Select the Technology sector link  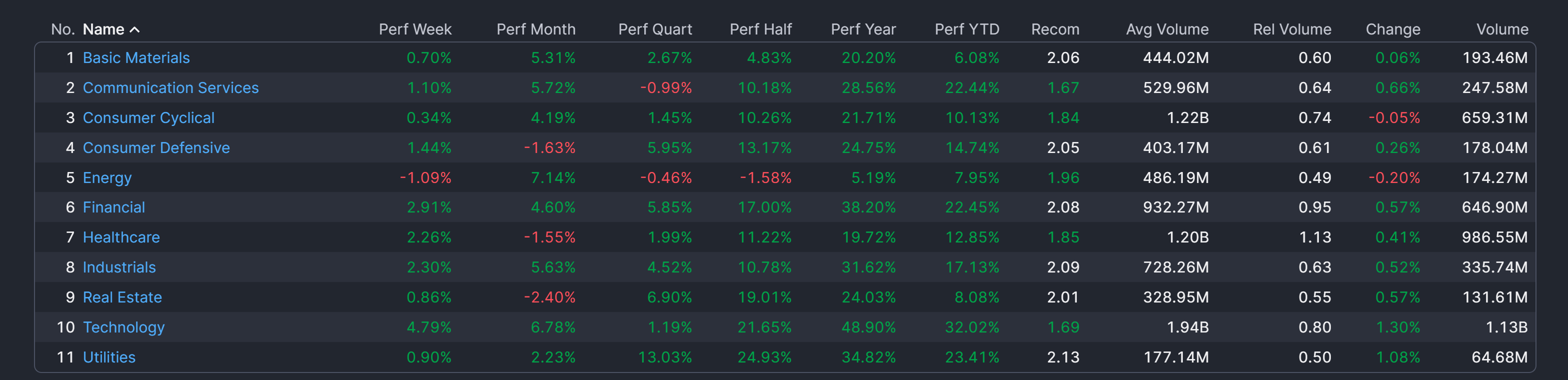pos(124,327)
